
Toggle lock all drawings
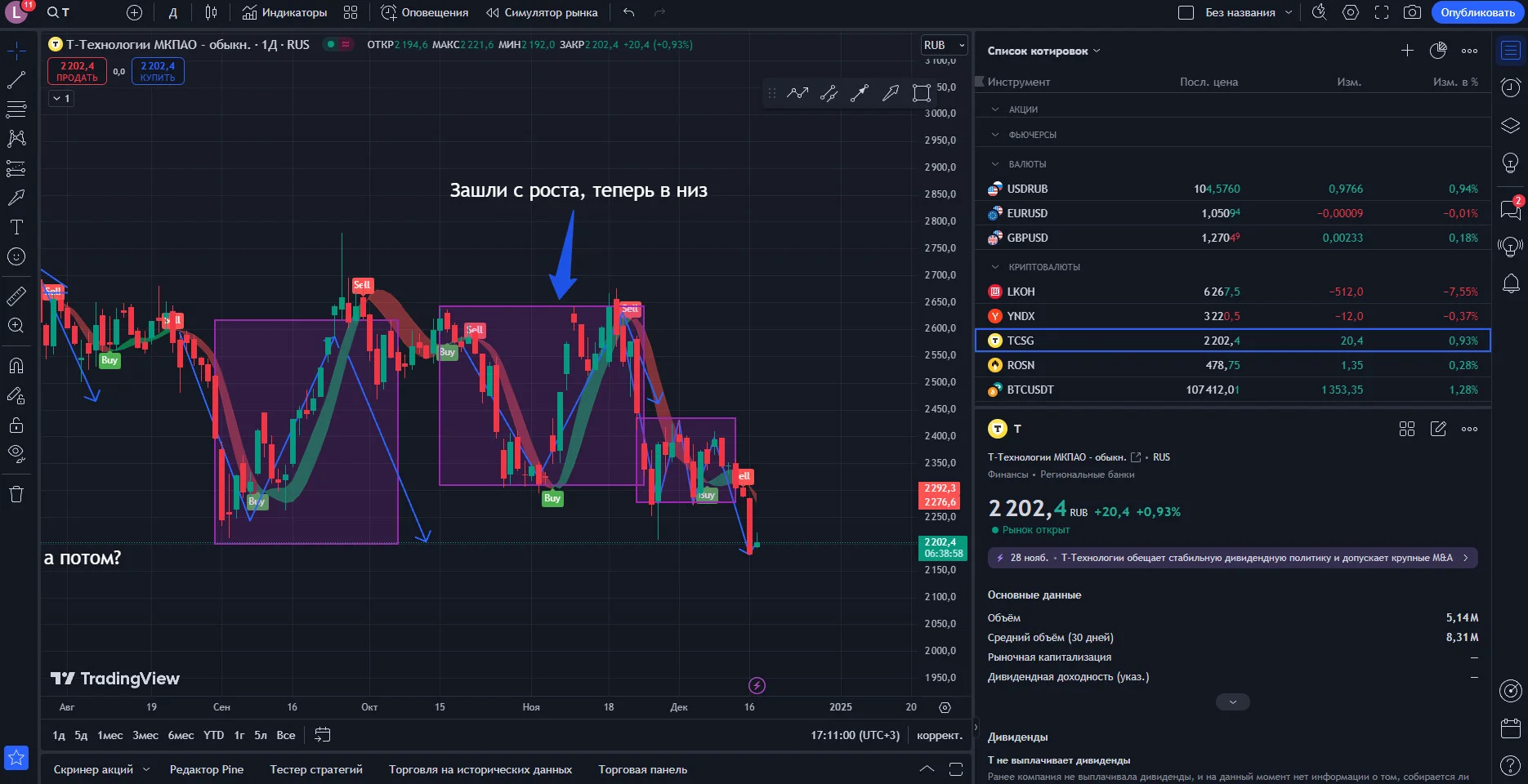click(16, 425)
